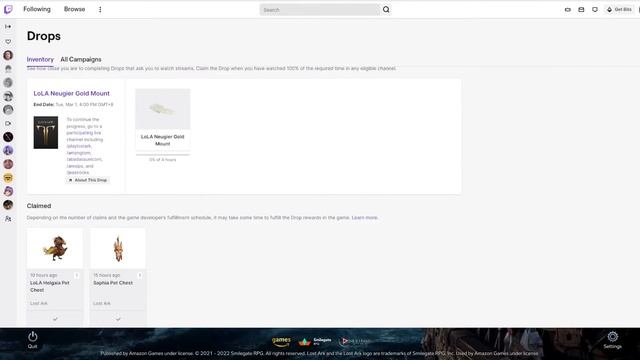Open options menu on Sophia Pet Chest card
This screenshot has height=360, width=640.
tap(140, 276)
